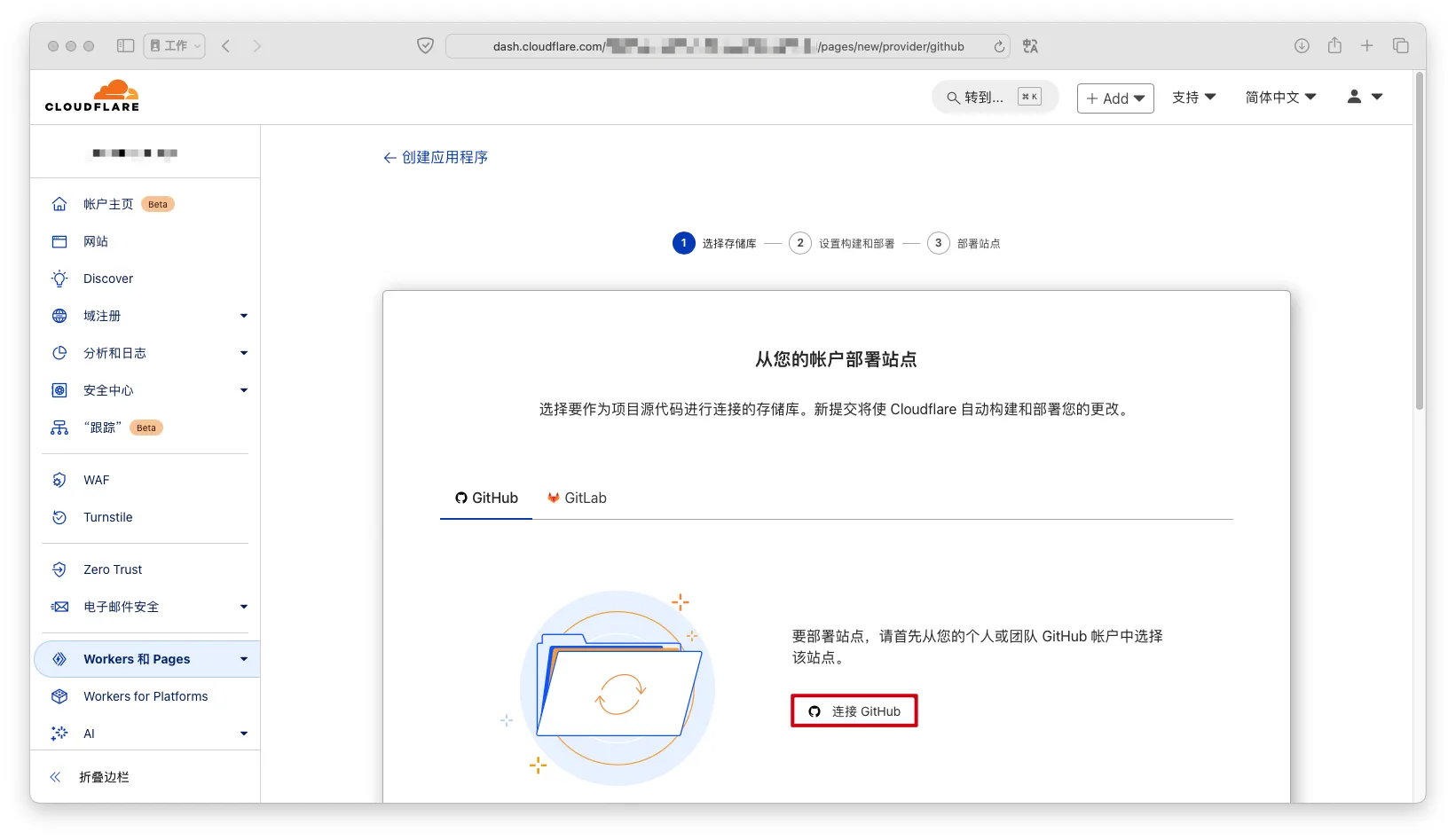Image resolution: width=1456 pixels, height=840 pixels.
Task: Click the Safari share icon
Action: [x=1334, y=45]
